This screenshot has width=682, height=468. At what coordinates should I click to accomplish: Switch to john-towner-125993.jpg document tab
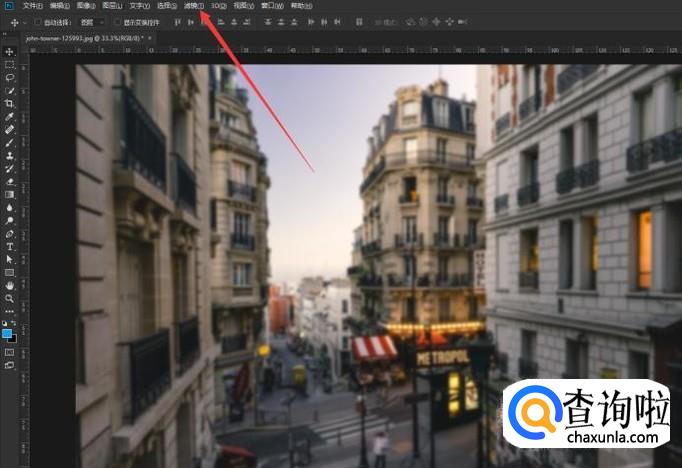point(84,38)
